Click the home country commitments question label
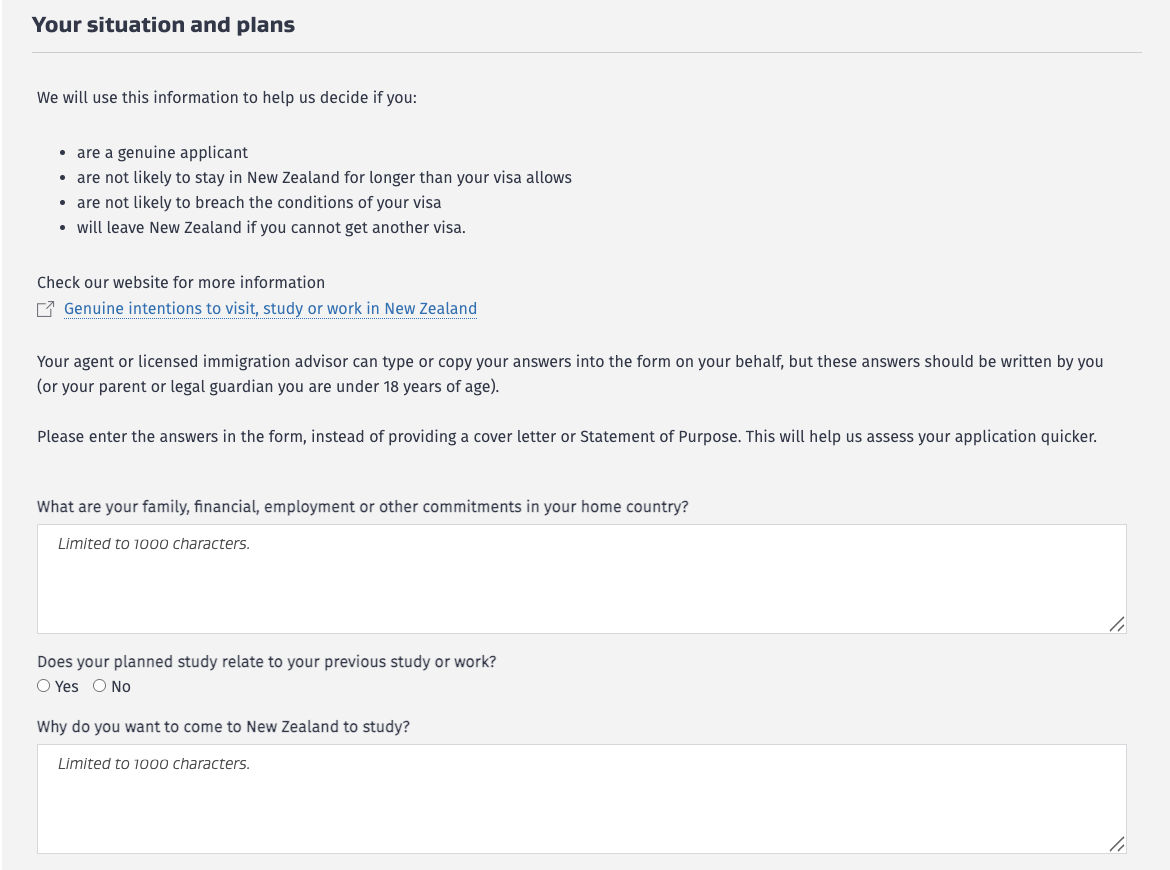The image size is (1170, 870). 362,507
